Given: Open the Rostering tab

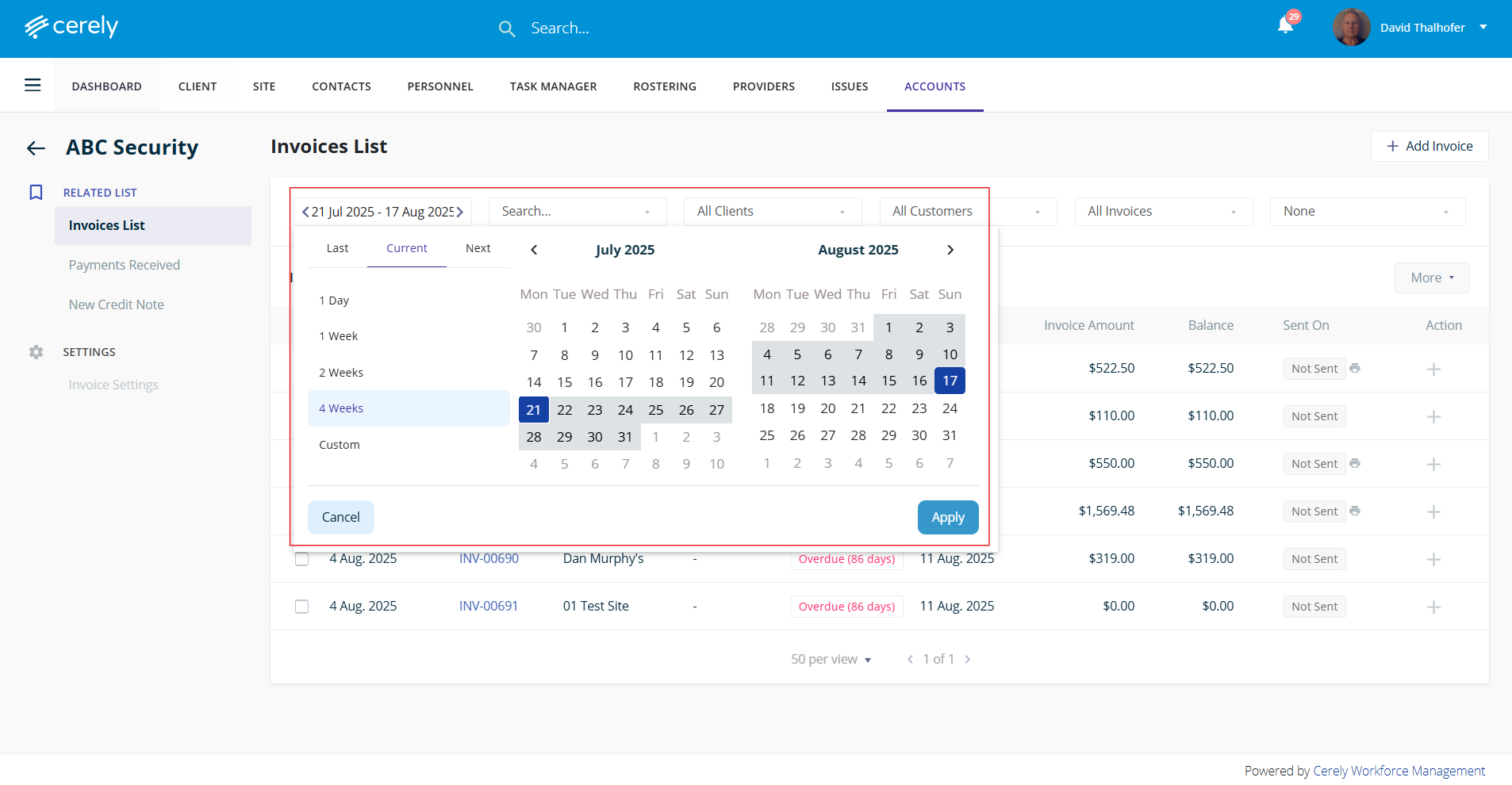Looking at the screenshot, I should [665, 86].
